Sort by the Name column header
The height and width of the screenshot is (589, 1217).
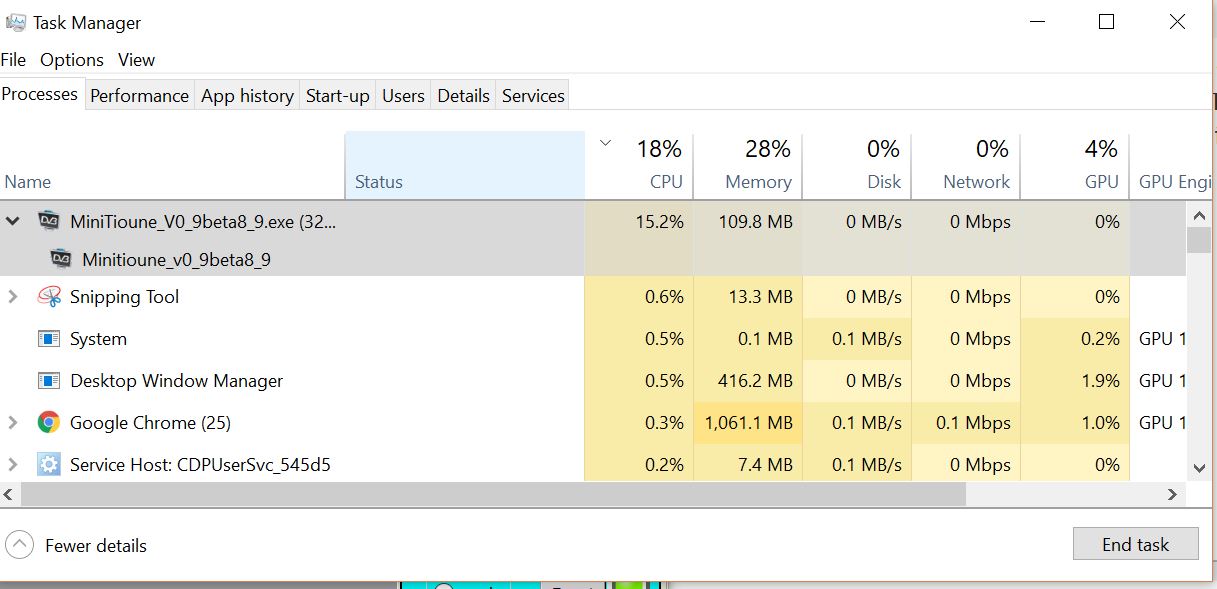coord(172,166)
